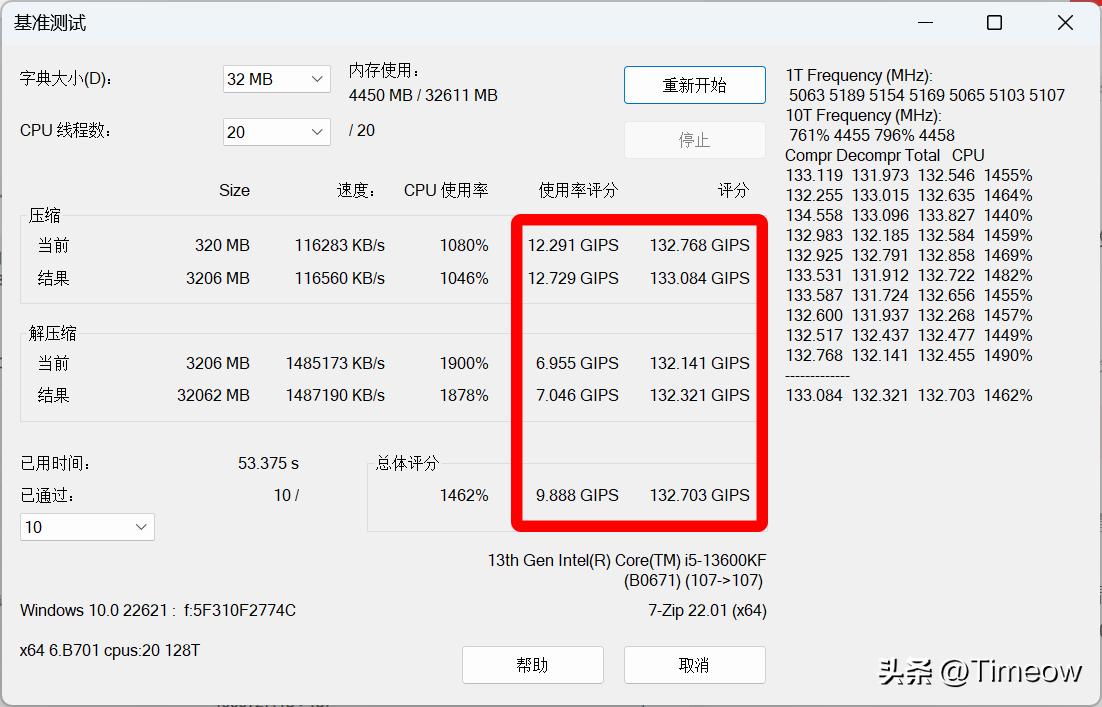Click the dictionary size dropdown arrow

[319, 79]
